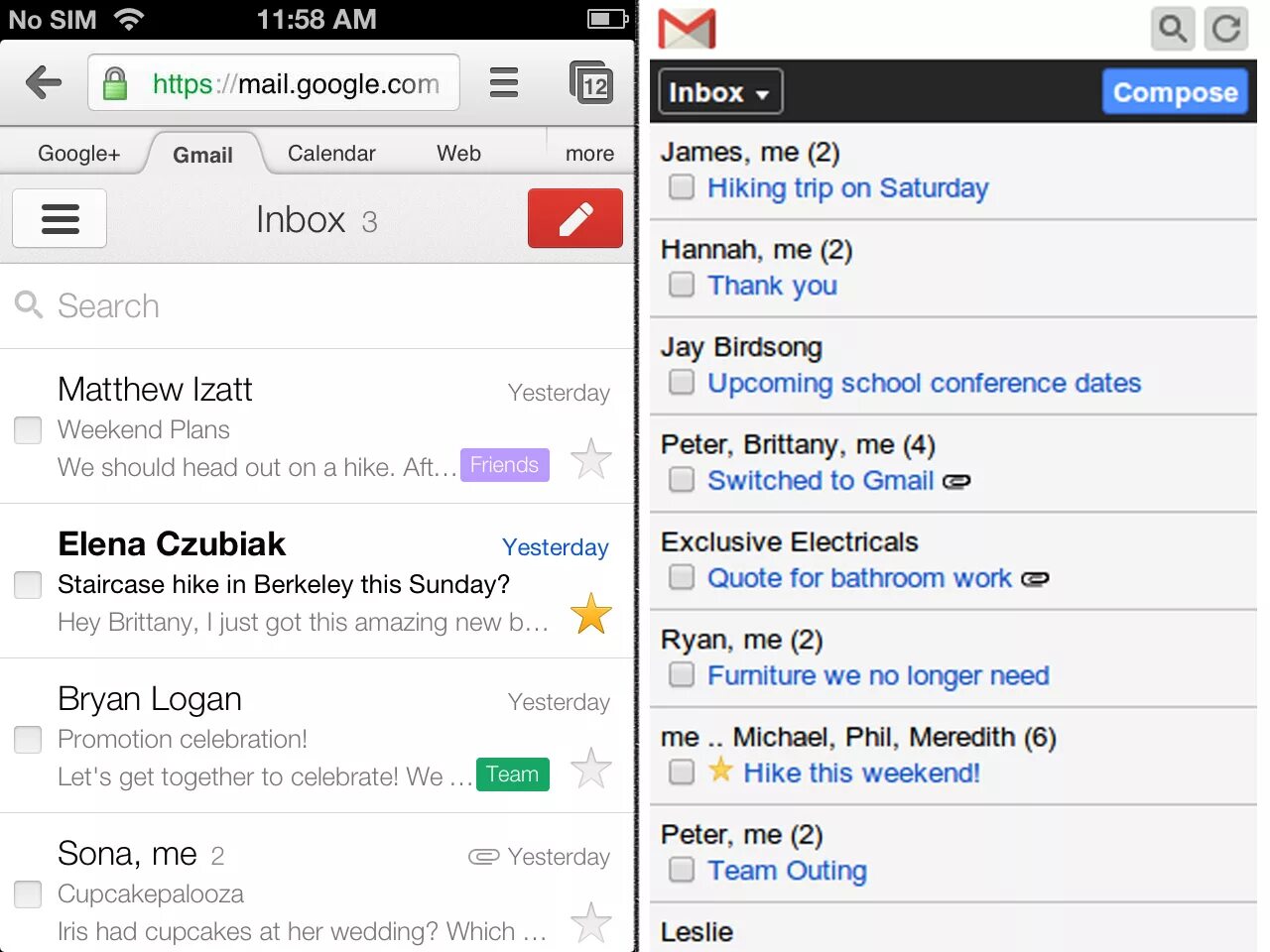Open the Cupcakepalooza subject

151,893
